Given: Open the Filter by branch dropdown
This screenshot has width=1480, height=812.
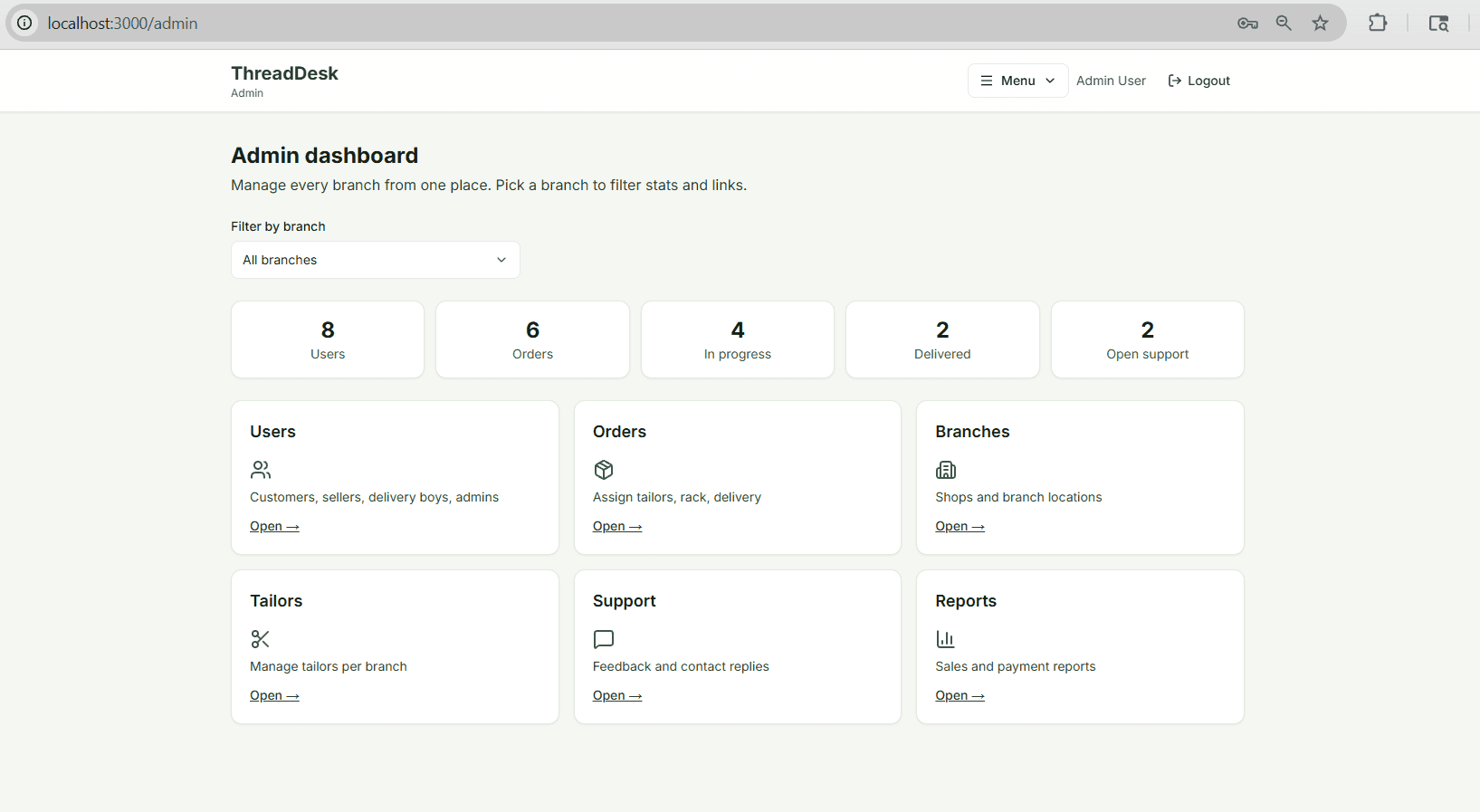Looking at the screenshot, I should click(x=376, y=260).
